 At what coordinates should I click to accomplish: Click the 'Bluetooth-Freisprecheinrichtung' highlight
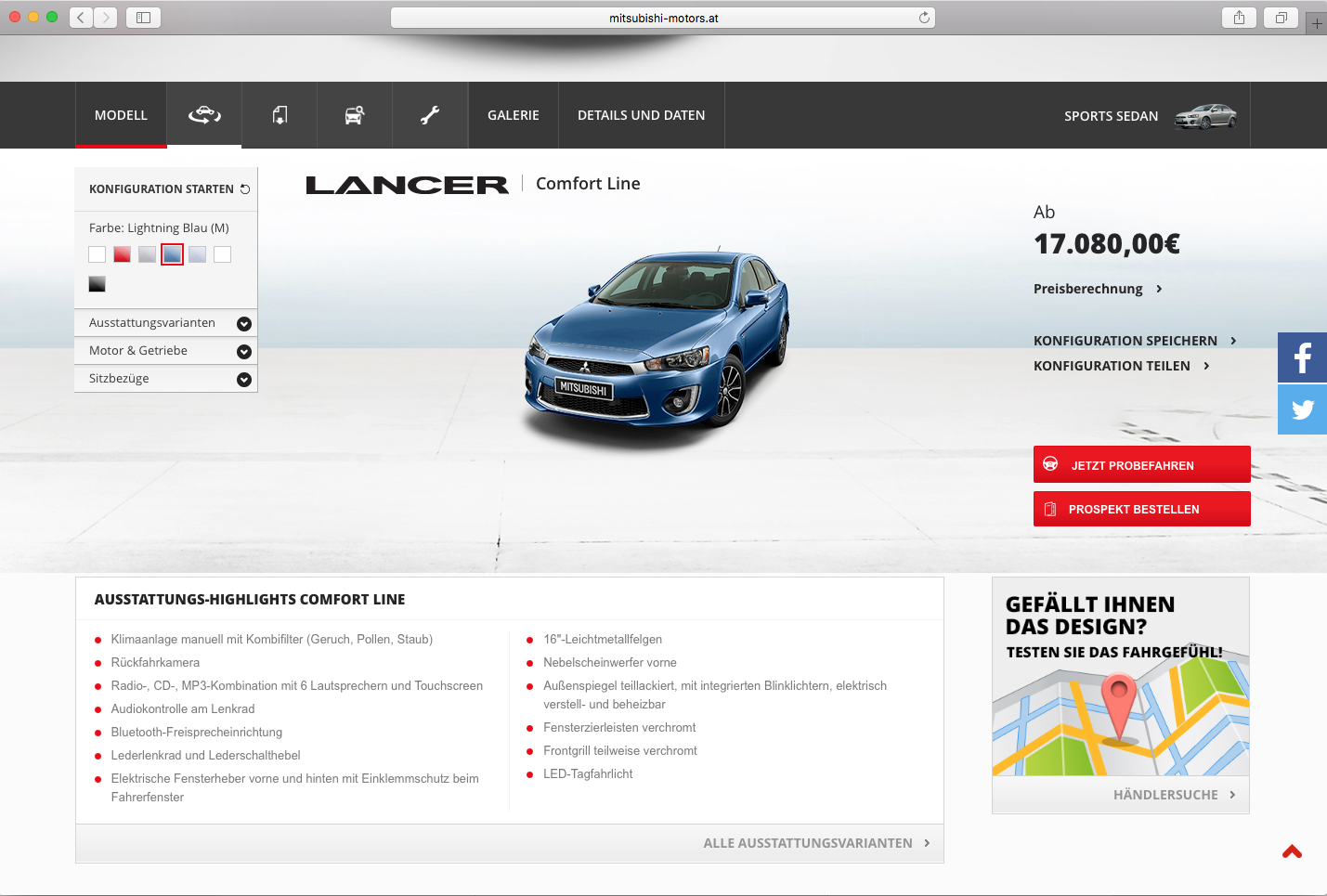(197, 733)
